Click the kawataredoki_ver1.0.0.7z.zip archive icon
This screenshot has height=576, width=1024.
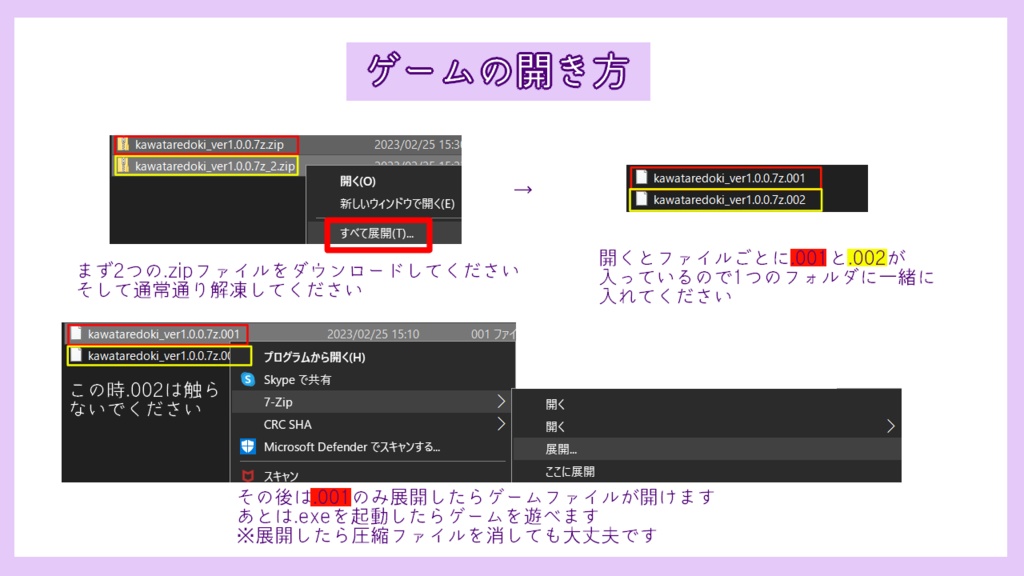pos(122,143)
